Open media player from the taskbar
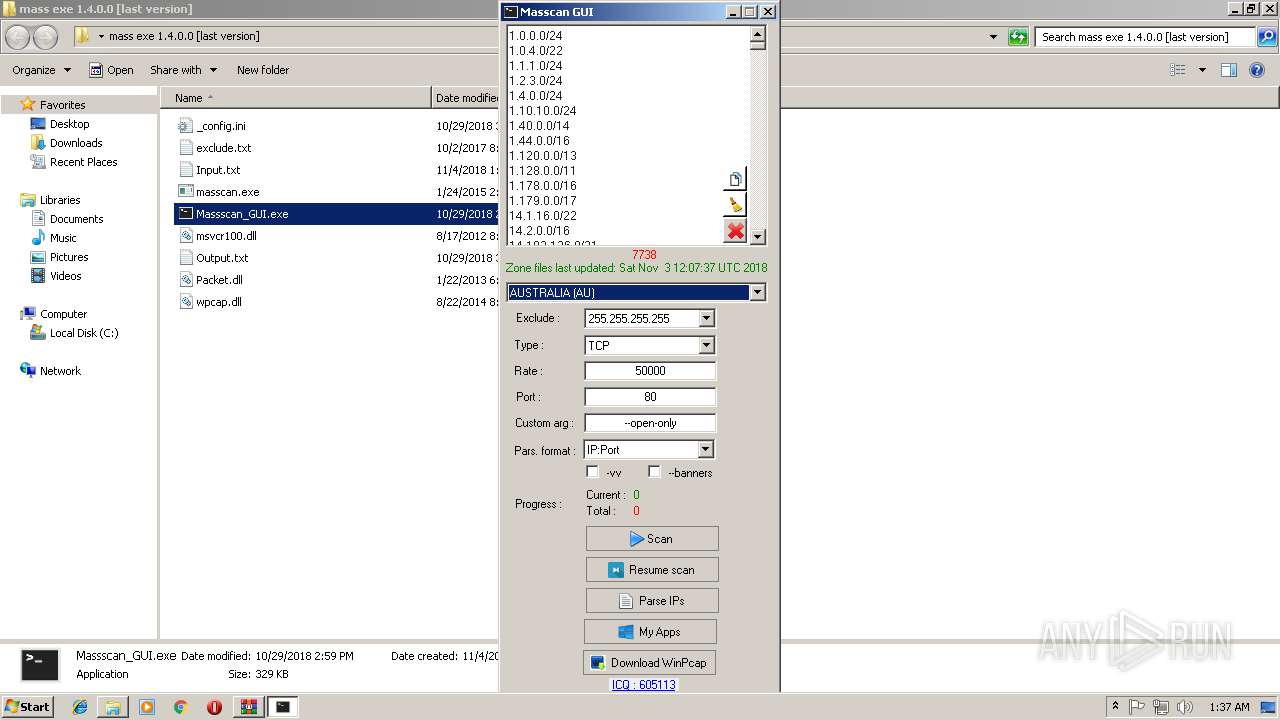 tap(147, 707)
